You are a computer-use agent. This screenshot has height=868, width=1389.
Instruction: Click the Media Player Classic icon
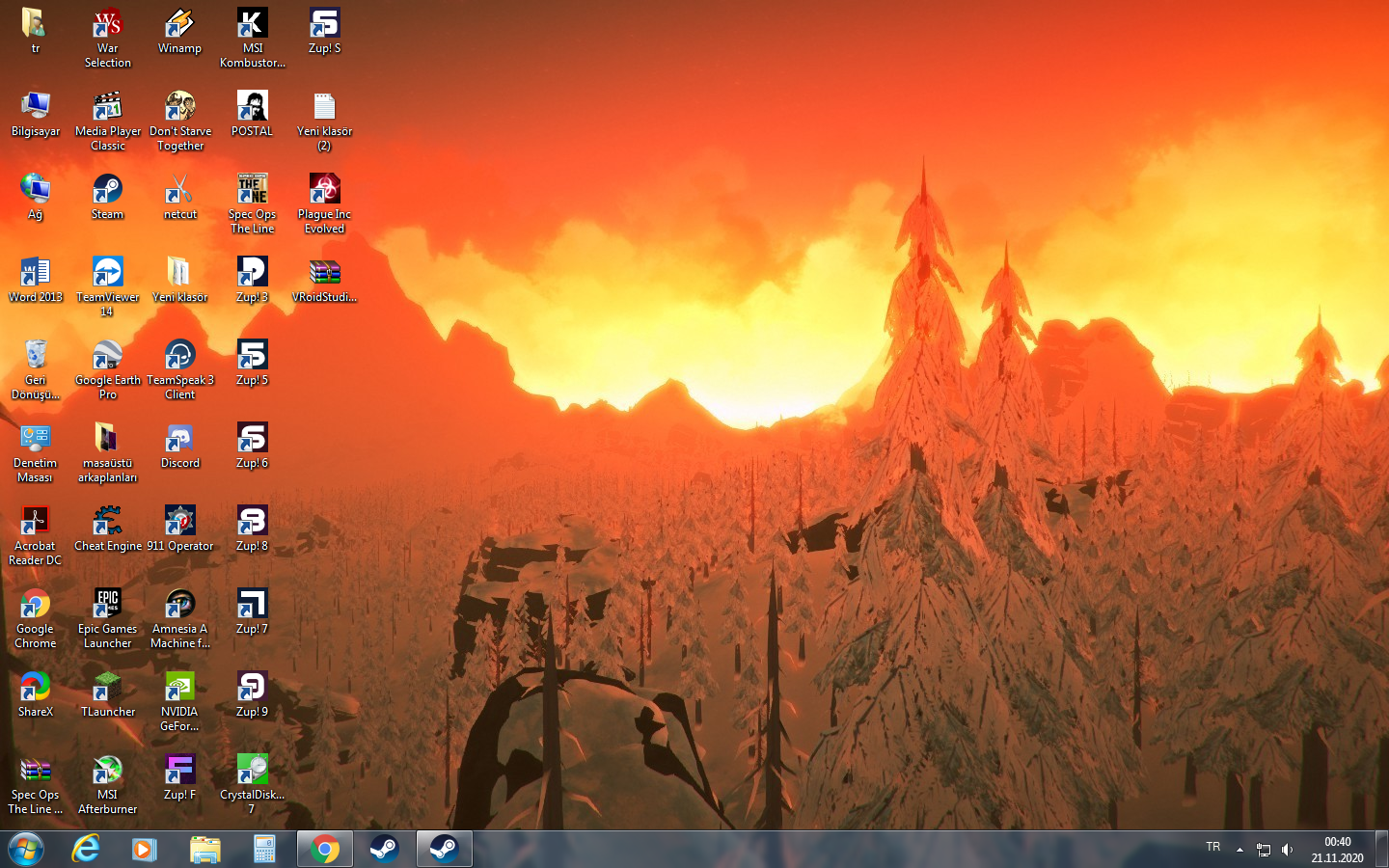[x=108, y=122]
